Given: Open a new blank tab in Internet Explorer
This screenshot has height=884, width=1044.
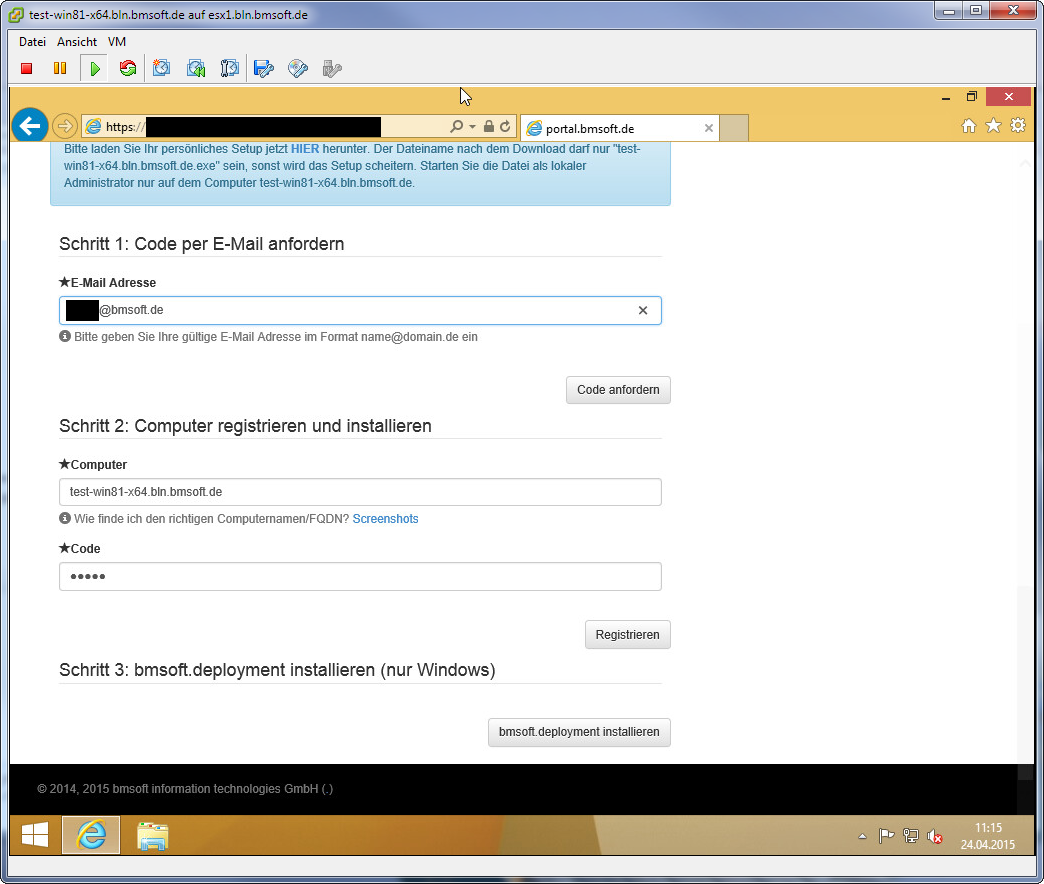Looking at the screenshot, I should 734,128.
